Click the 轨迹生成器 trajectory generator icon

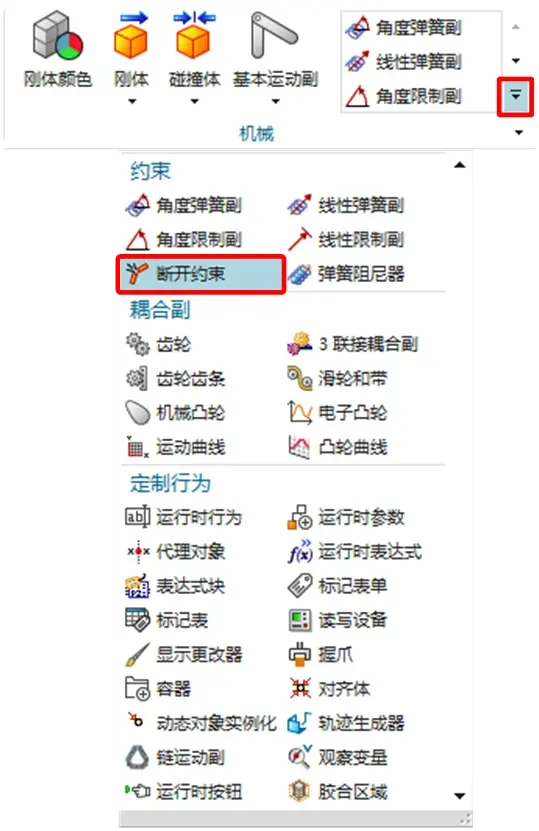click(299, 723)
